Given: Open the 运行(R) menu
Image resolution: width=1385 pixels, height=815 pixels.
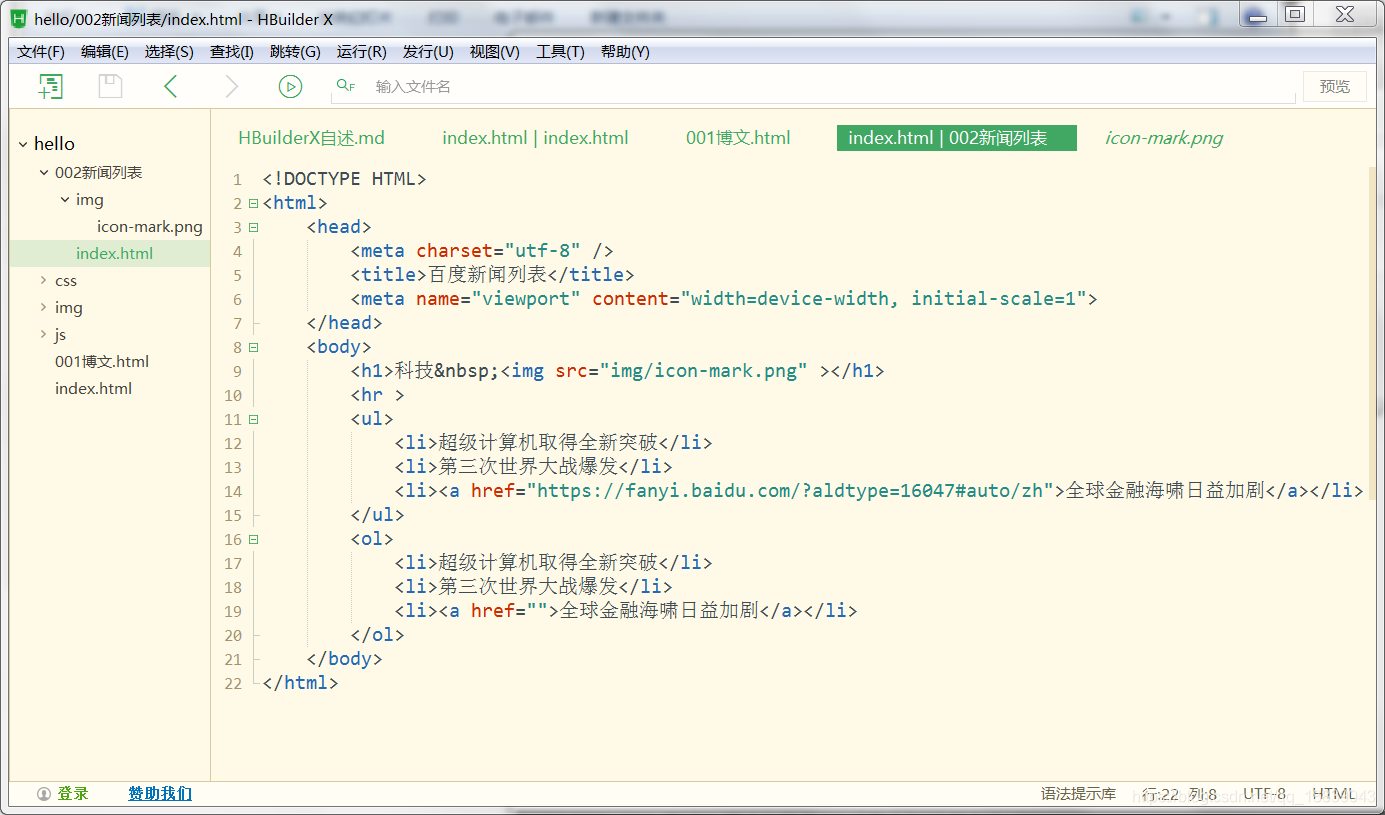Looking at the screenshot, I should [362, 52].
